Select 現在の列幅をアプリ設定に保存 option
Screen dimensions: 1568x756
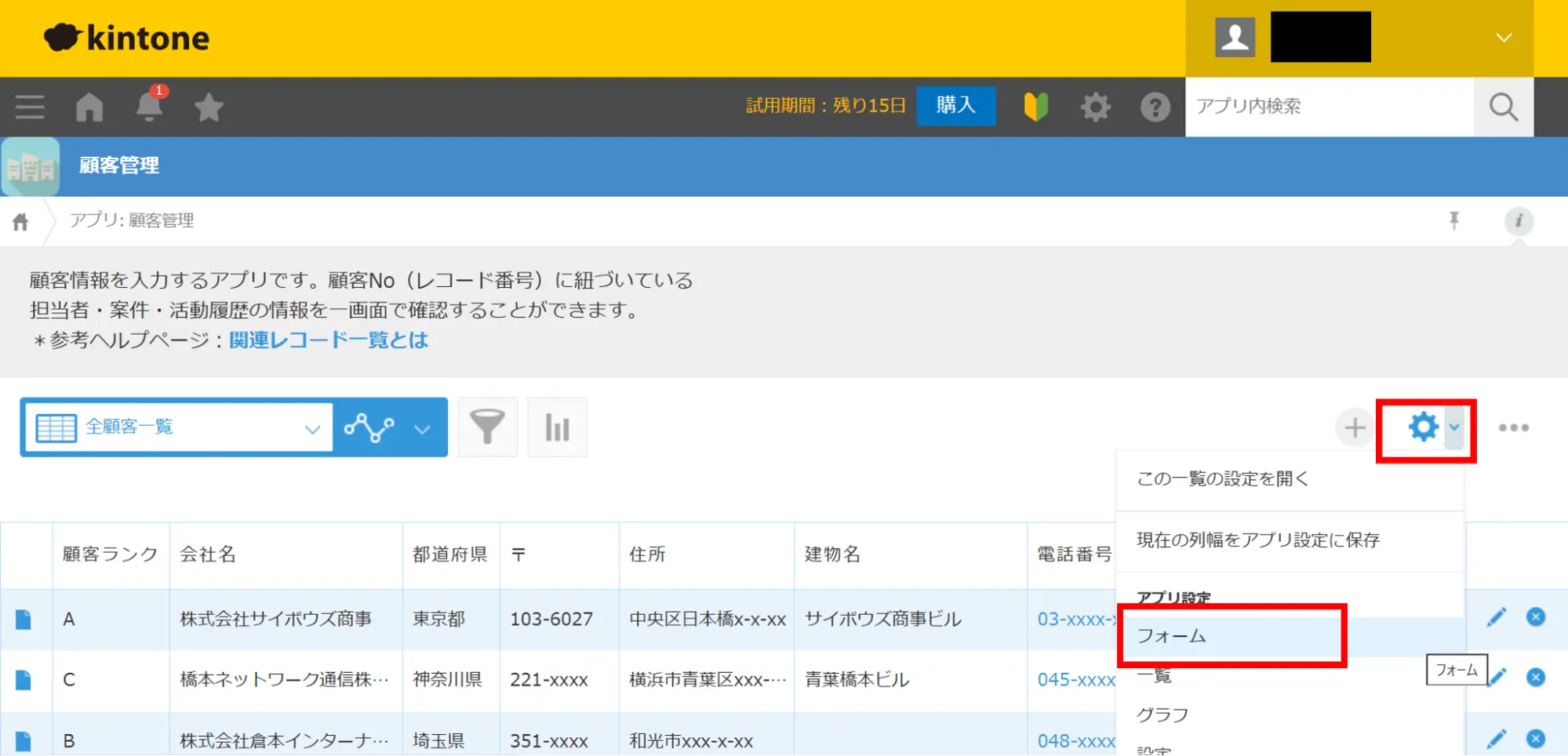pyautogui.click(x=1257, y=540)
